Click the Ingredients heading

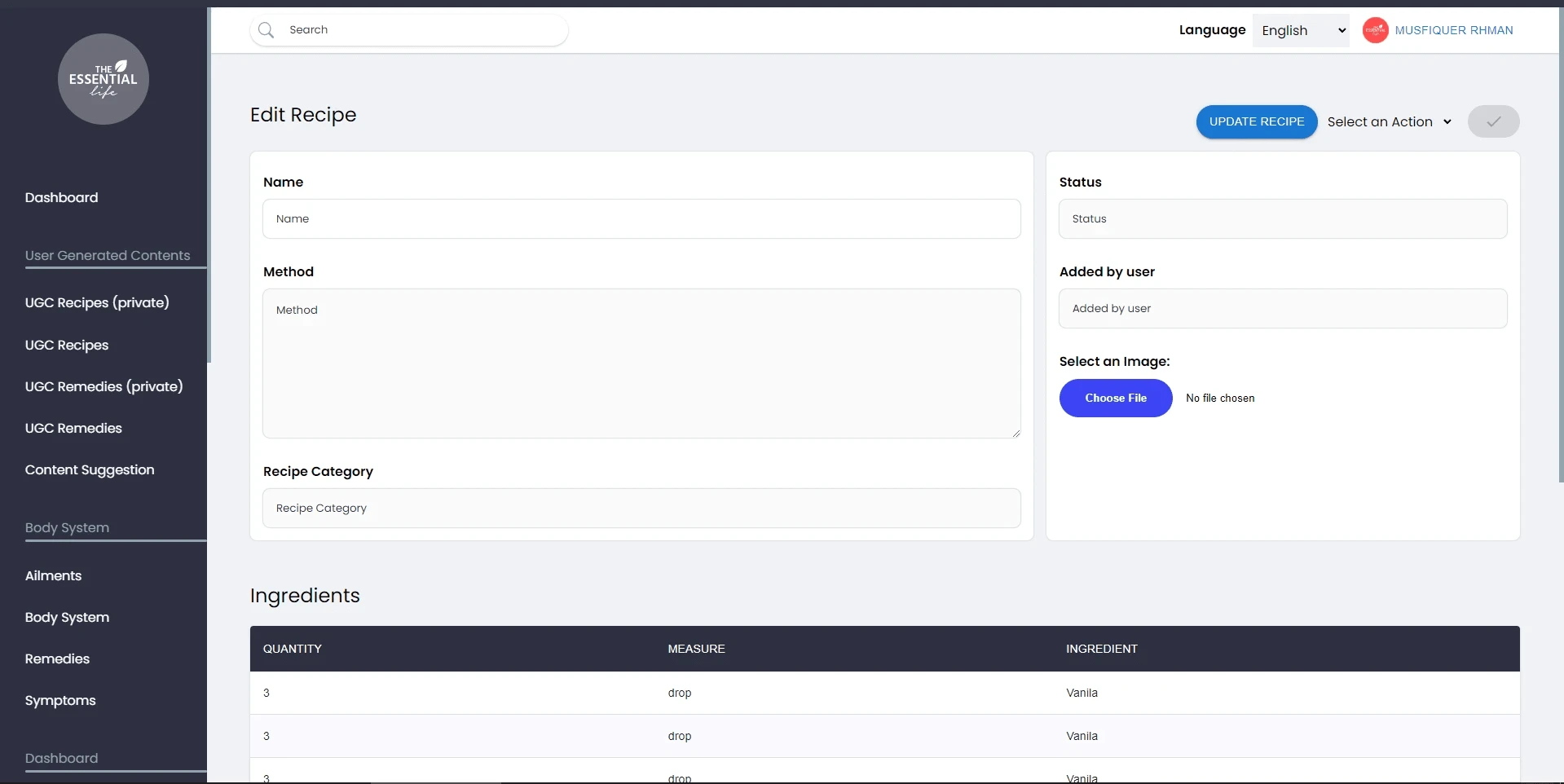[305, 595]
